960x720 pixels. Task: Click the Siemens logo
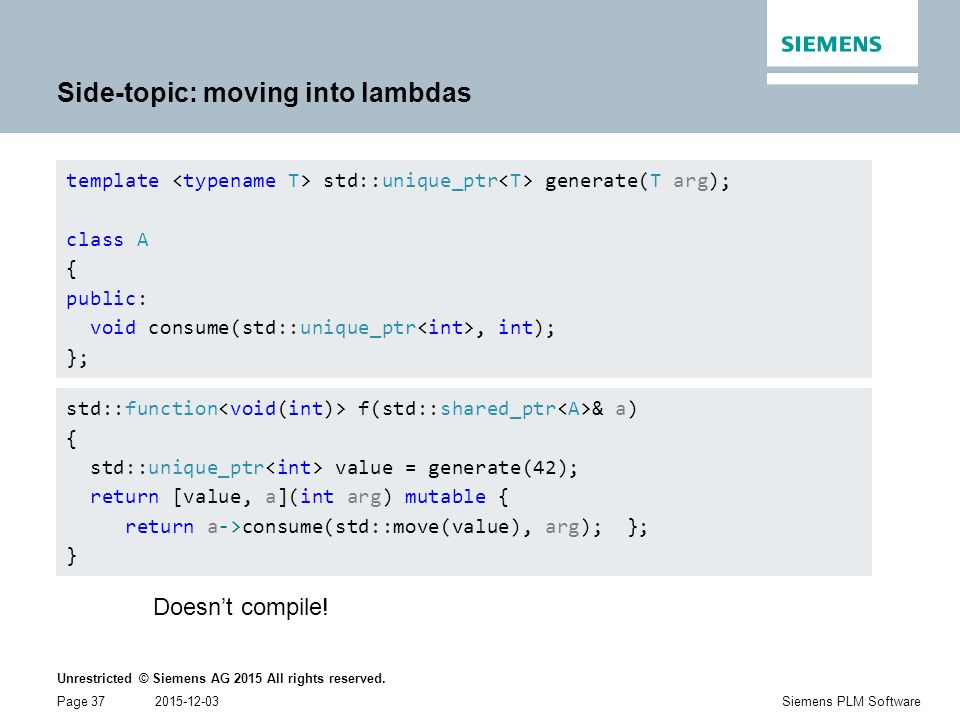pos(831,44)
